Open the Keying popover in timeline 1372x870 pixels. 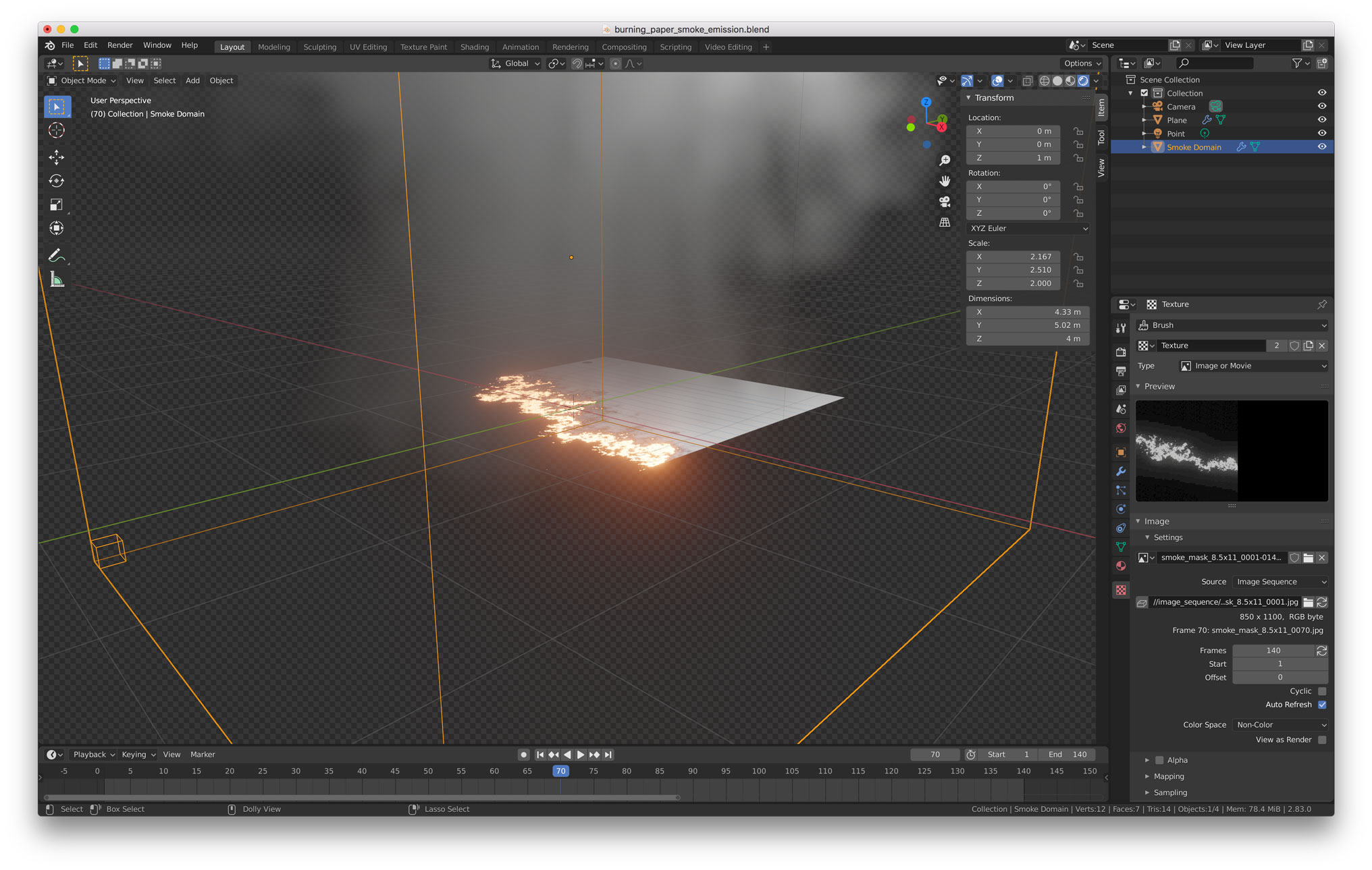(138, 755)
